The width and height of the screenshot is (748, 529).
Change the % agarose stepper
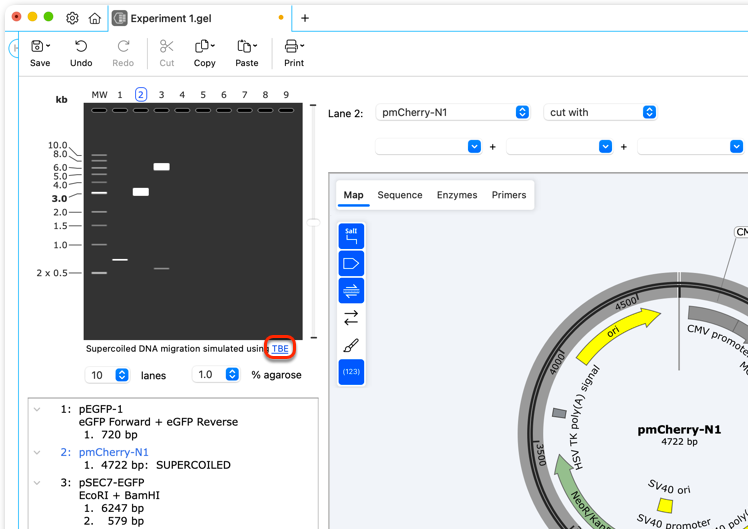(x=232, y=374)
